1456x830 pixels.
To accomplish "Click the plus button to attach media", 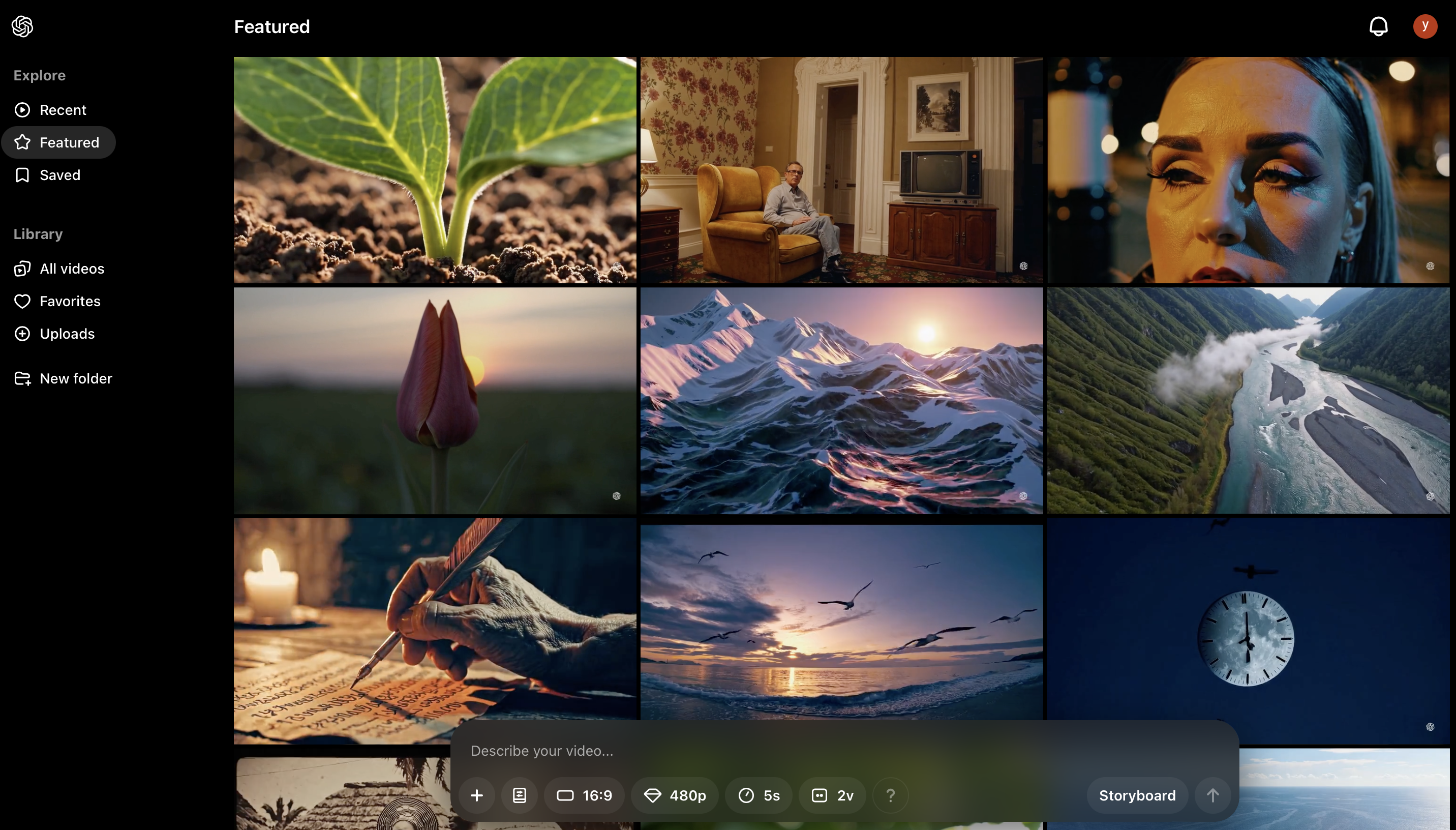I will pos(477,795).
